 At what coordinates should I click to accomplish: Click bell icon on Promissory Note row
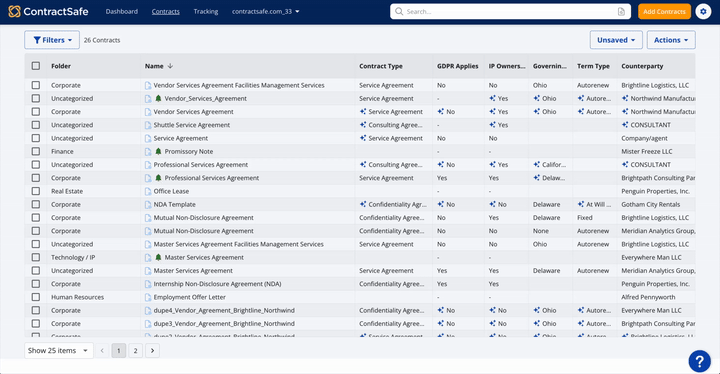click(x=158, y=151)
